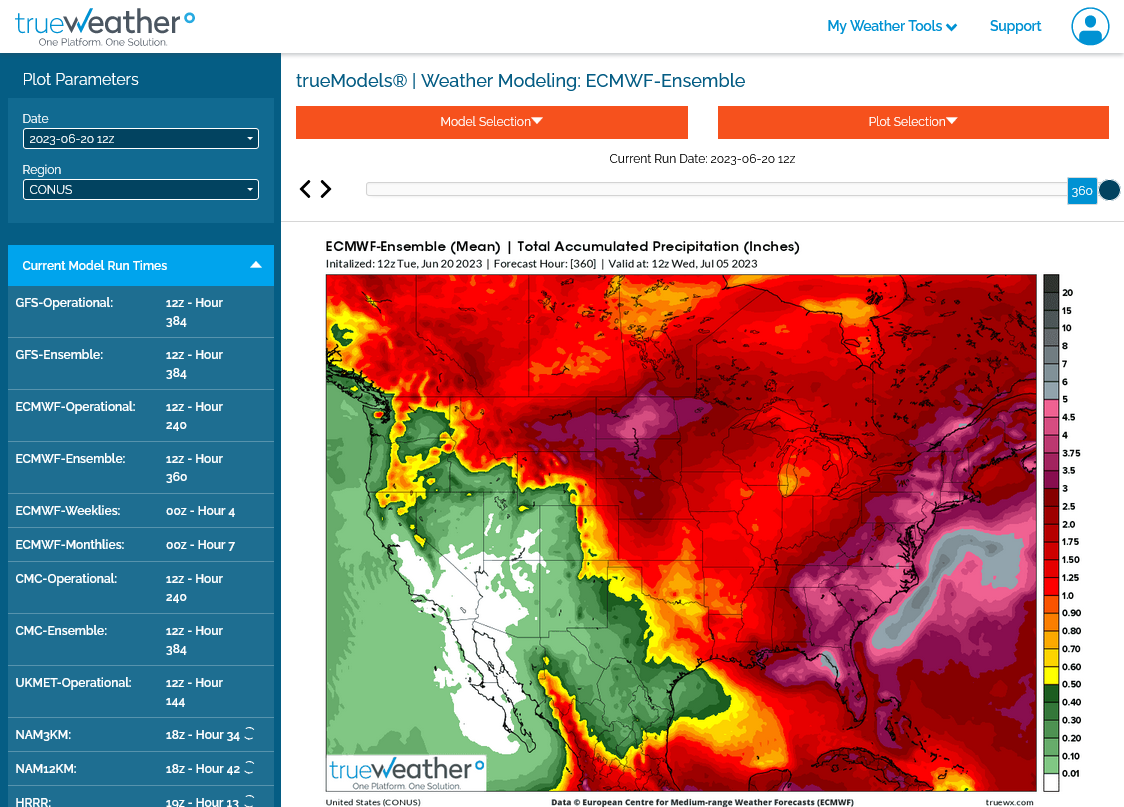Click the NAM12KM loading spinner icon
Screen dimensions: 1124x807
tap(249, 768)
